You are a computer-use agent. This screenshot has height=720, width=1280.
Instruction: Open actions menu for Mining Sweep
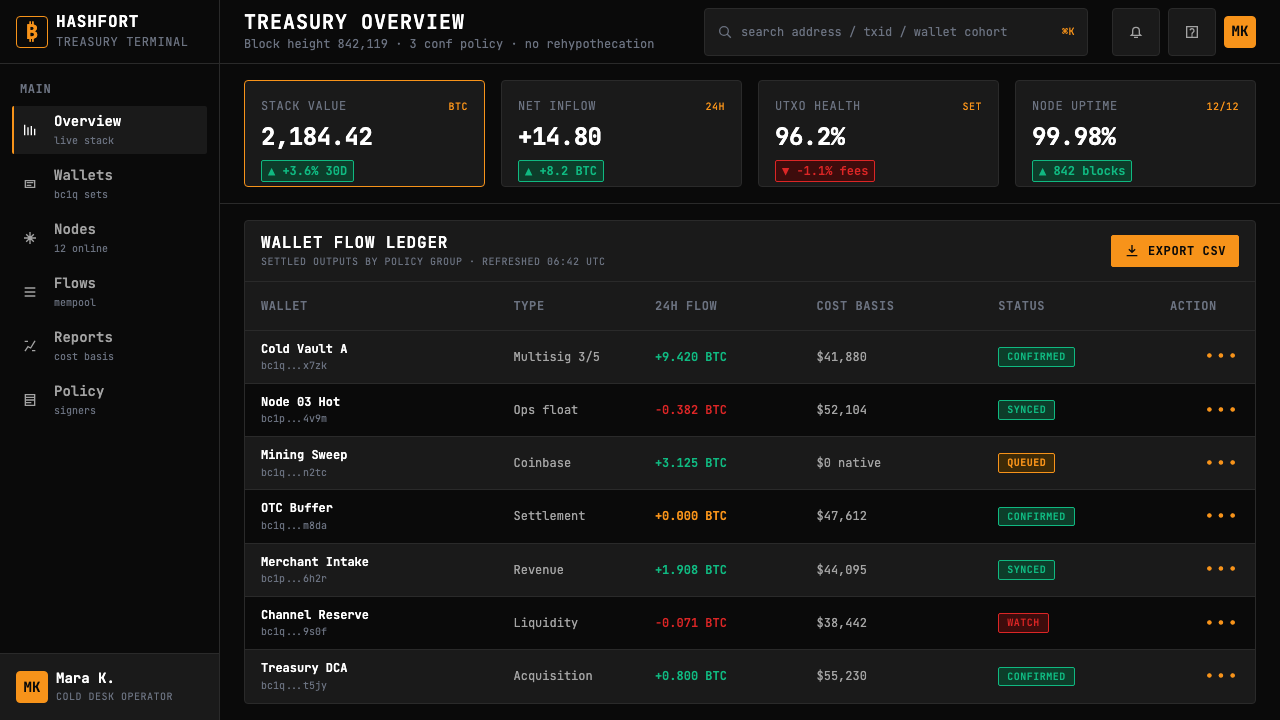pos(1221,463)
